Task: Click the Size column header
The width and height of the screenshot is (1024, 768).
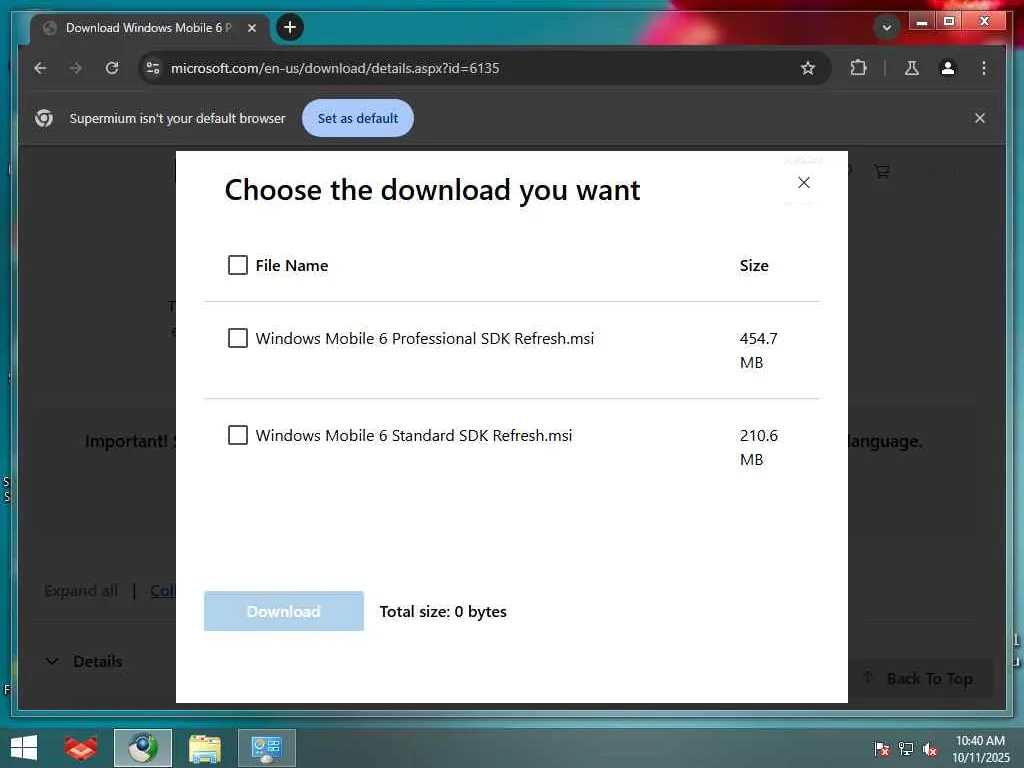Action: [754, 265]
